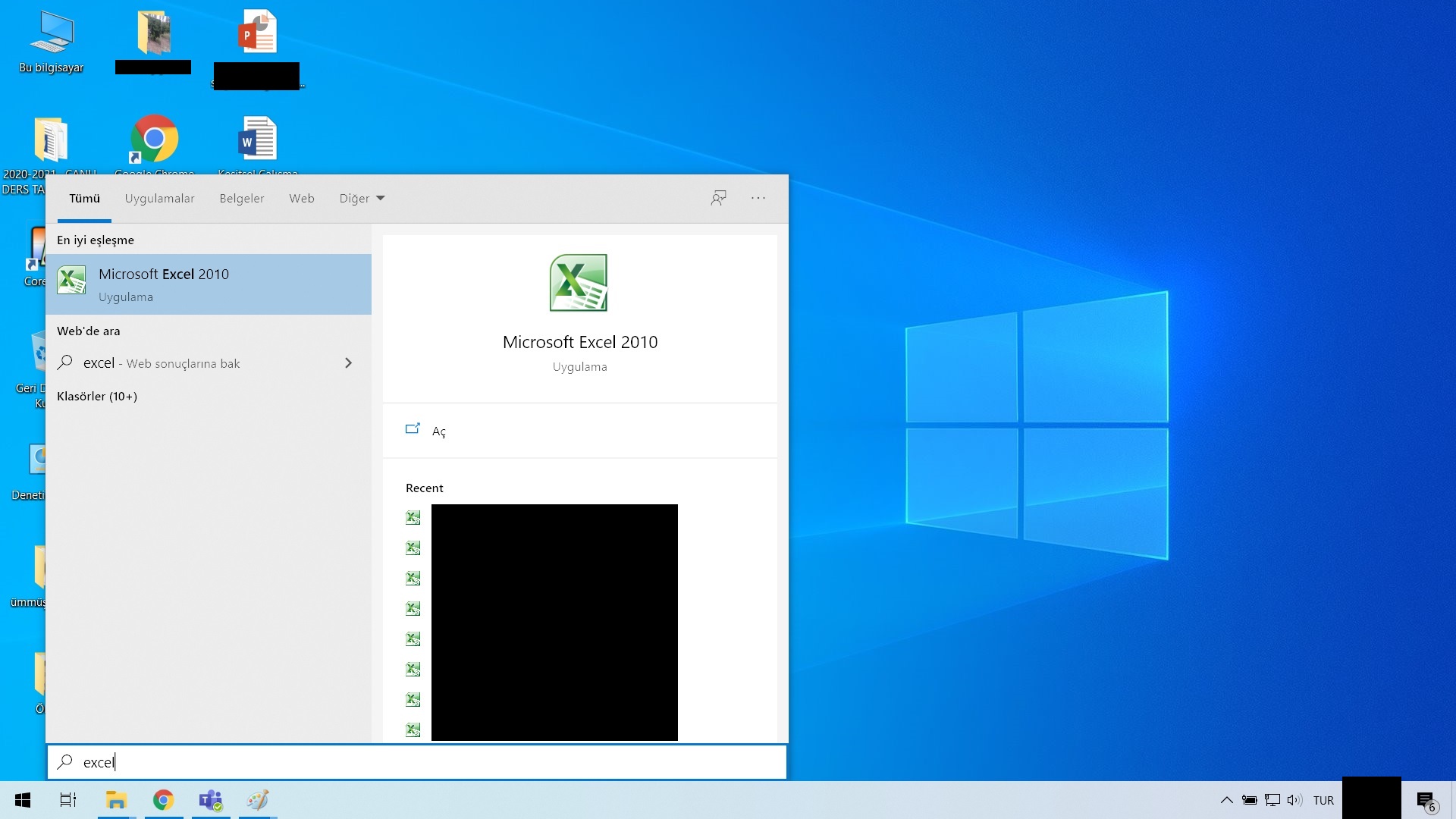The height and width of the screenshot is (819, 1456).
Task: Open the volume speaker tray icon
Action: coord(1294,800)
